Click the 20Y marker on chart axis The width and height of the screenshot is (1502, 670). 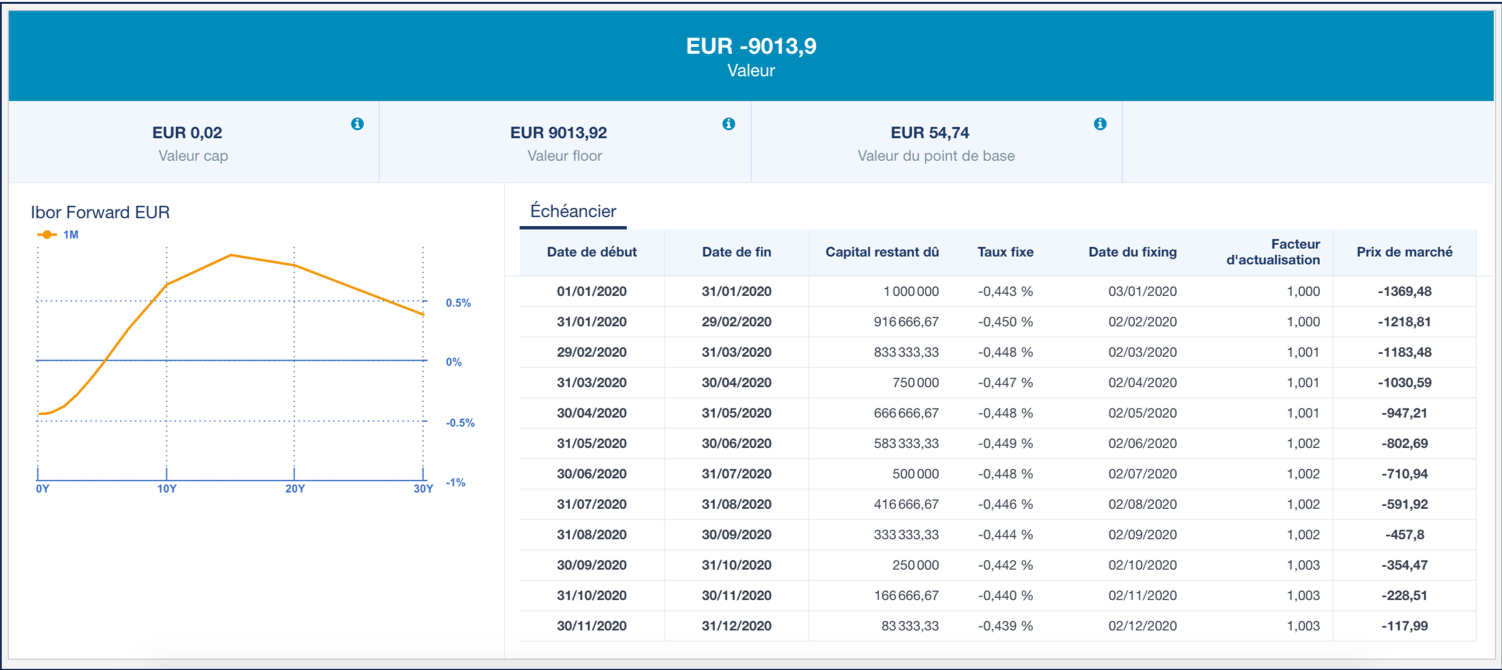(294, 488)
